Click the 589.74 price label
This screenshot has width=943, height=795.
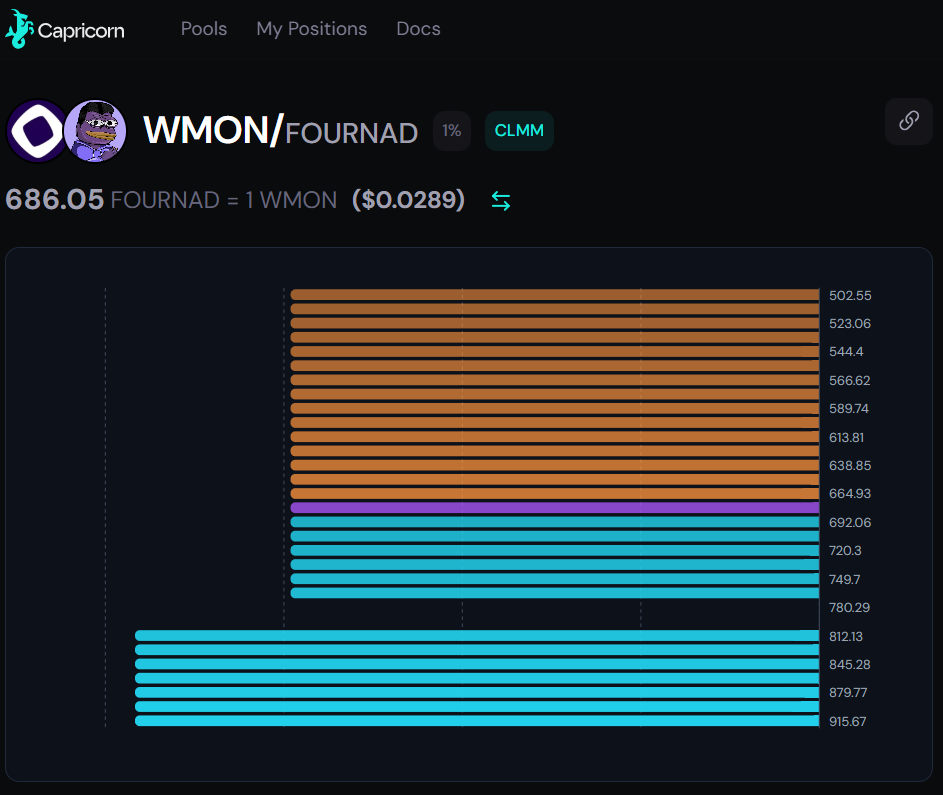pyautogui.click(x=849, y=408)
